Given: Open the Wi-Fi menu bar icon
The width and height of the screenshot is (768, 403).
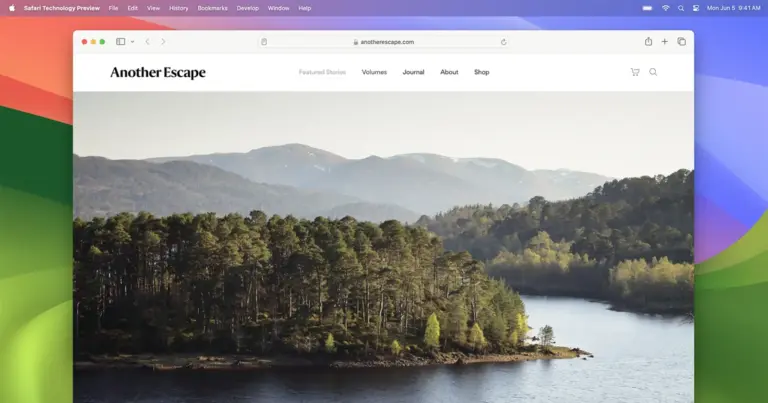Looking at the screenshot, I should pyautogui.click(x=665, y=8).
